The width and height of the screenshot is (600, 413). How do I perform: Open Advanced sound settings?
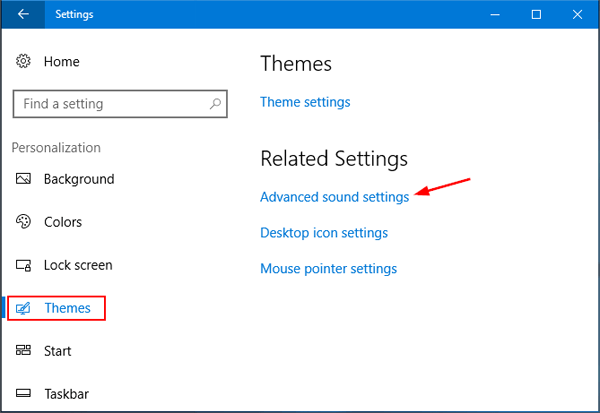tap(334, 197)
